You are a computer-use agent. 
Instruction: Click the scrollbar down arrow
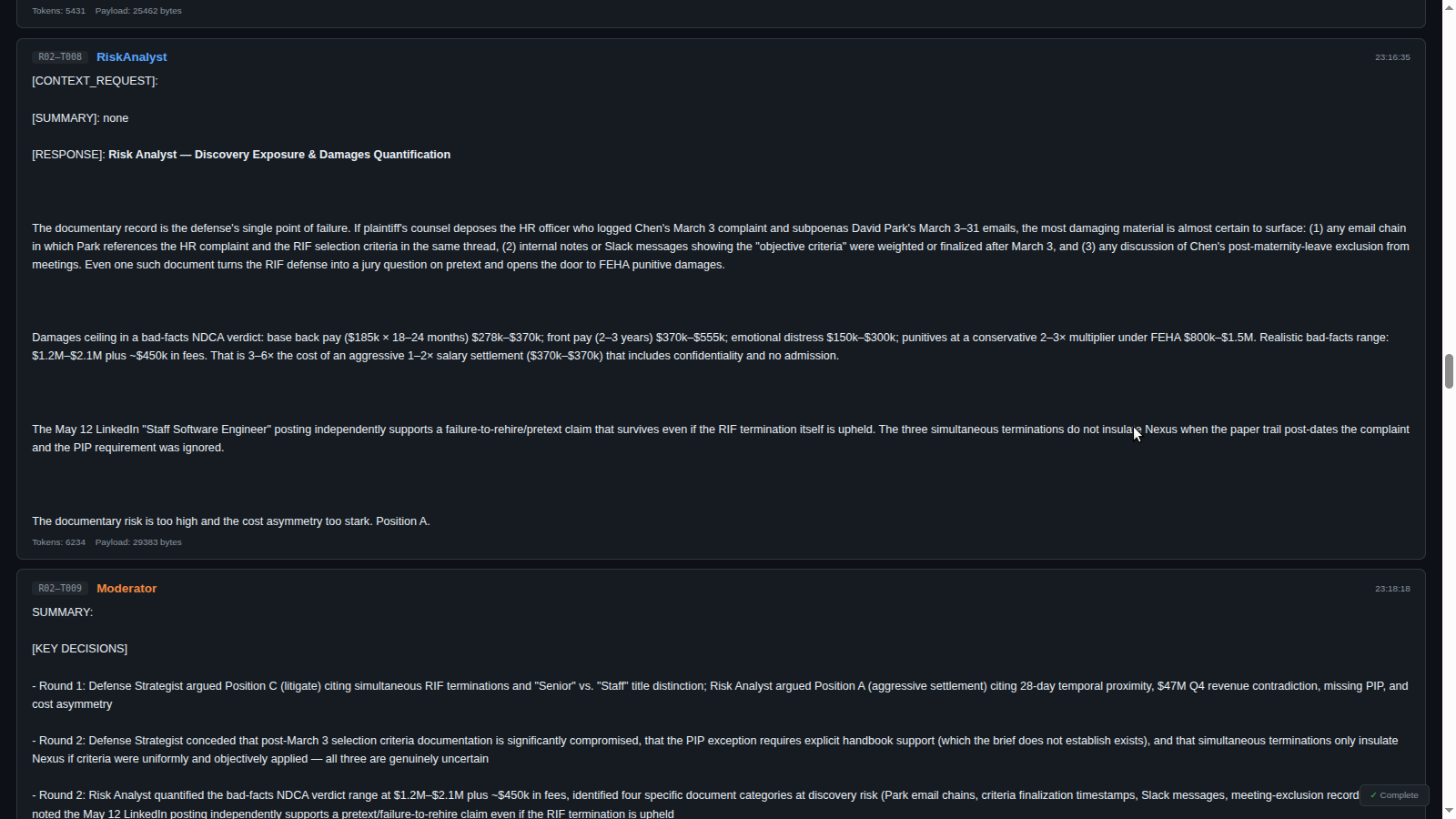(1449, 811)
